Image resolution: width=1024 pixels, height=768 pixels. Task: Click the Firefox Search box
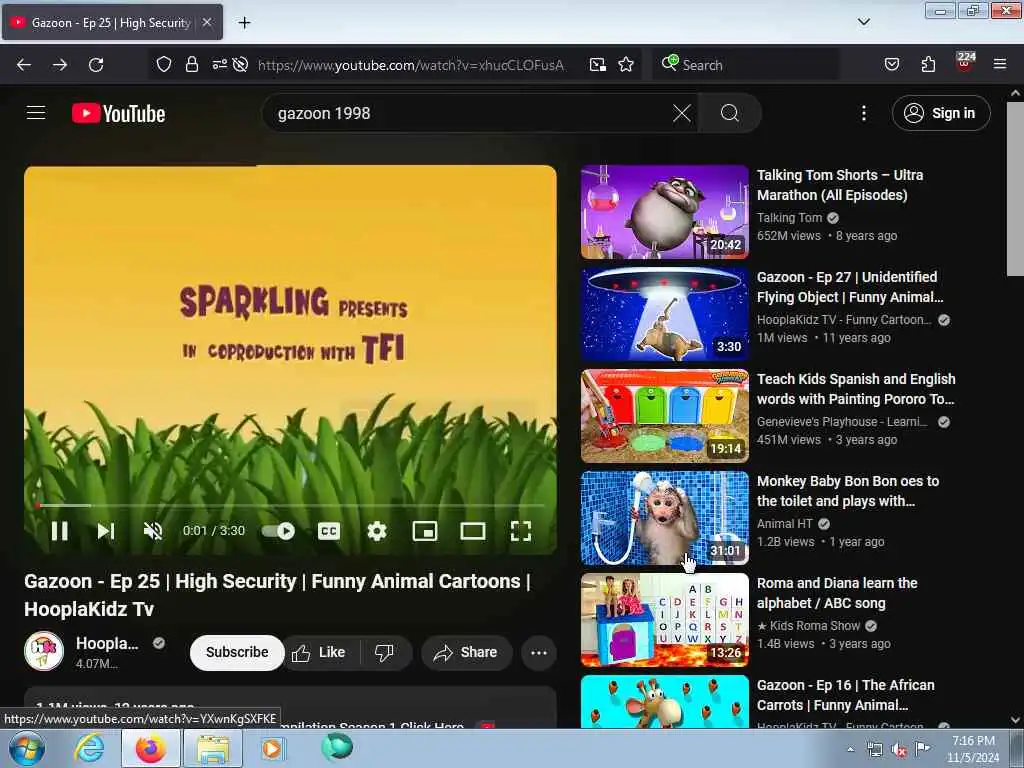[746, 65]
